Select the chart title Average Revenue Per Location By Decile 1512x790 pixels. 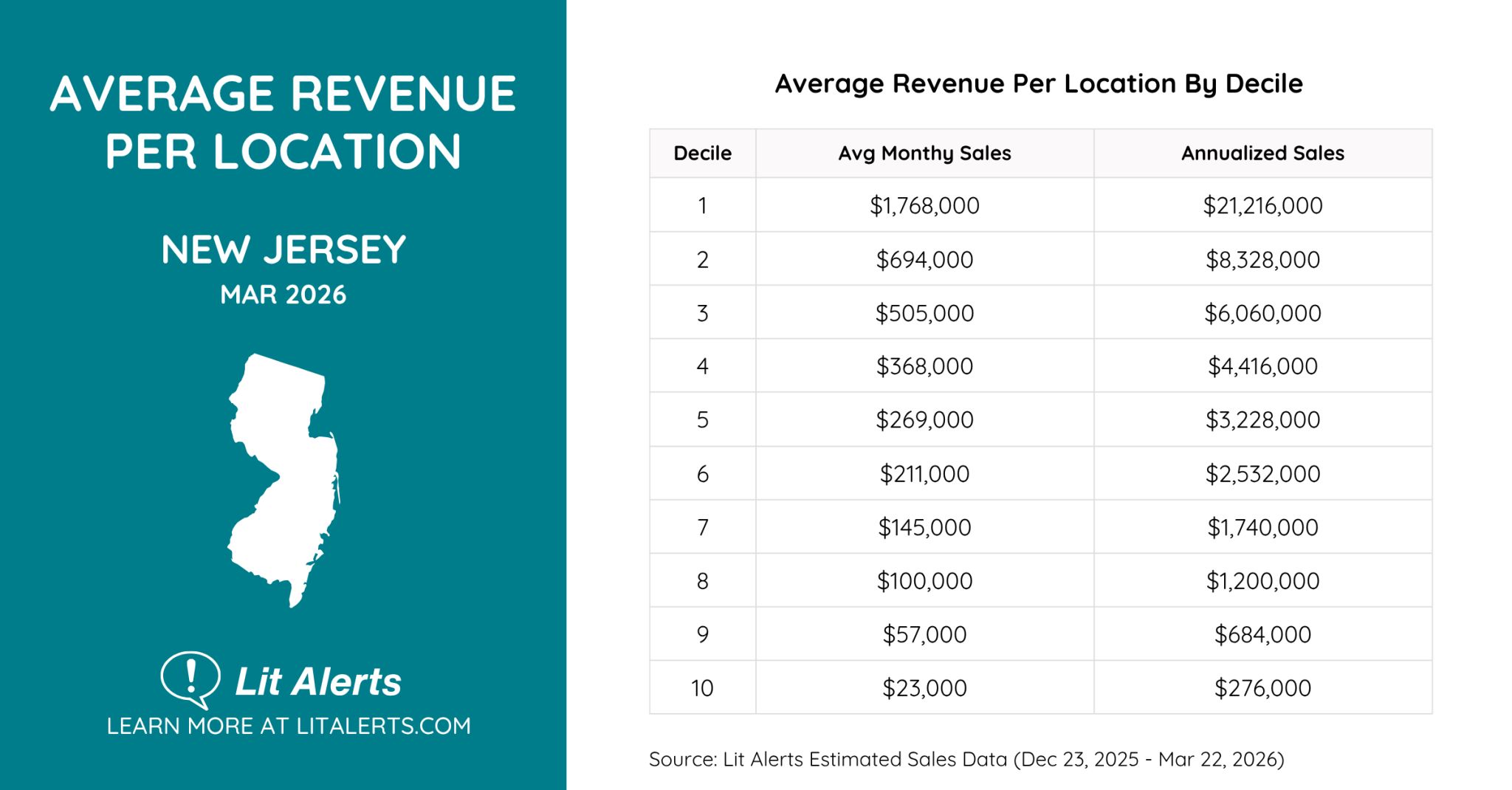tap(1039, 83)
